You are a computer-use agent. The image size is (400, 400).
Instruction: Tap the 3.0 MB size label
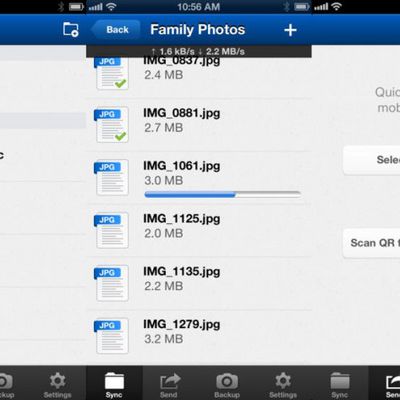[164, 181]
